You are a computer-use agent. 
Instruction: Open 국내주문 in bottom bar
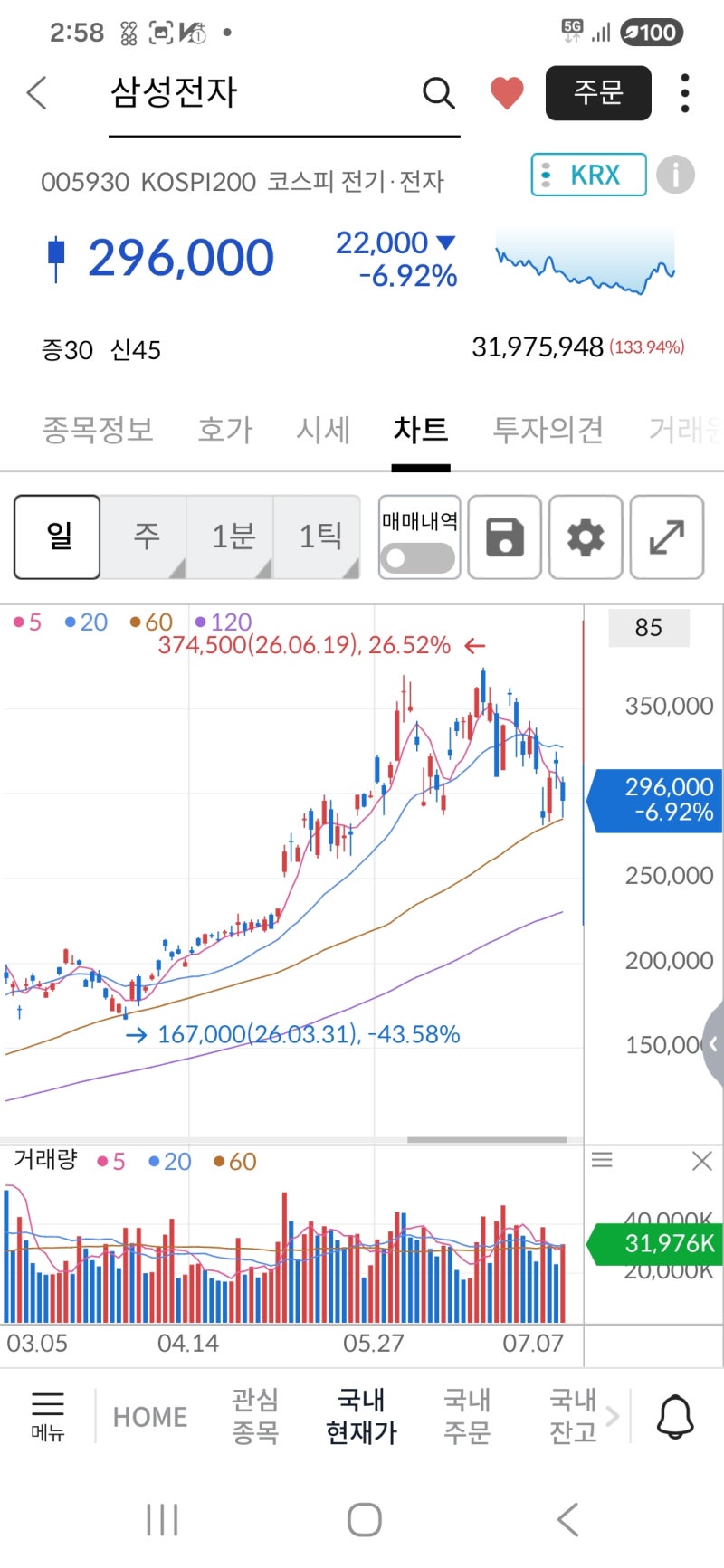pos(467,1416)
